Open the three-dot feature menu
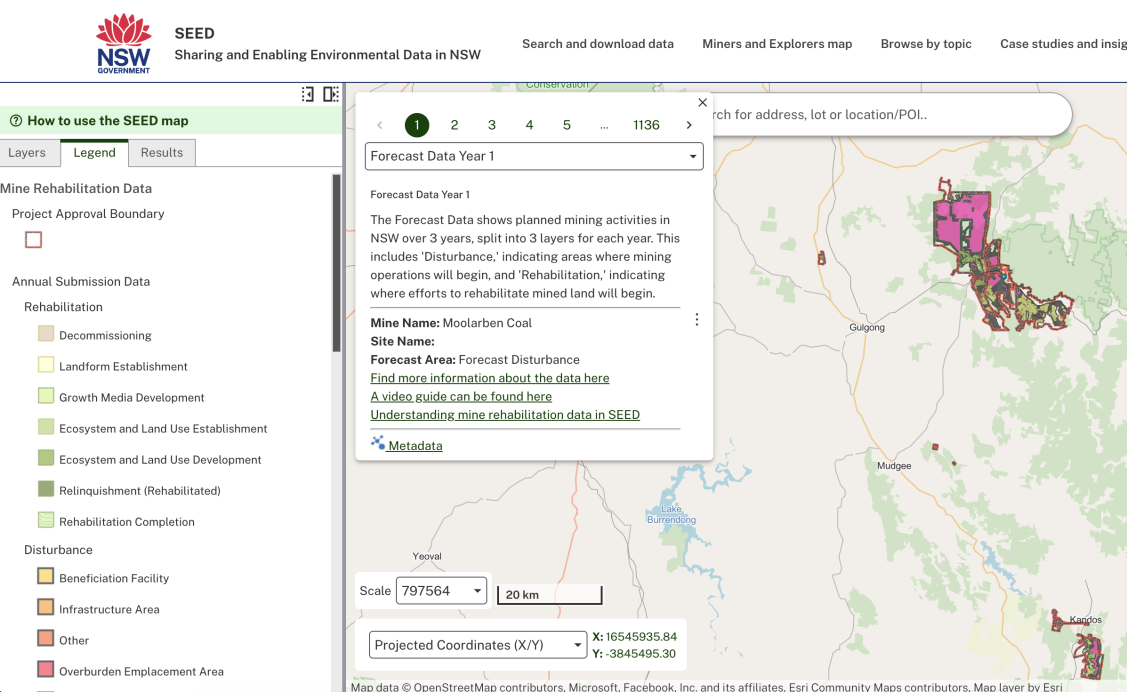The height and width of the screenshot is (692, 1127). tap(696, 320)
